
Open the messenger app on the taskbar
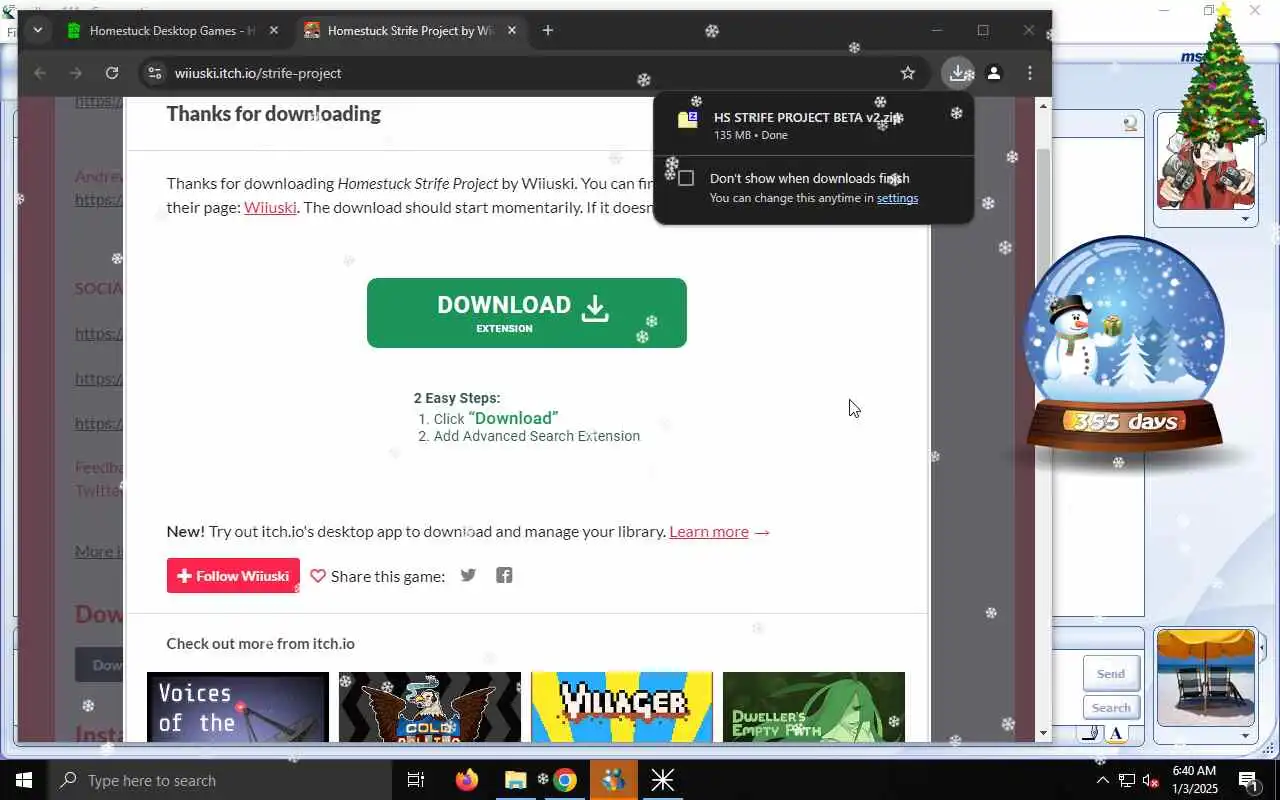click(614, 780)
